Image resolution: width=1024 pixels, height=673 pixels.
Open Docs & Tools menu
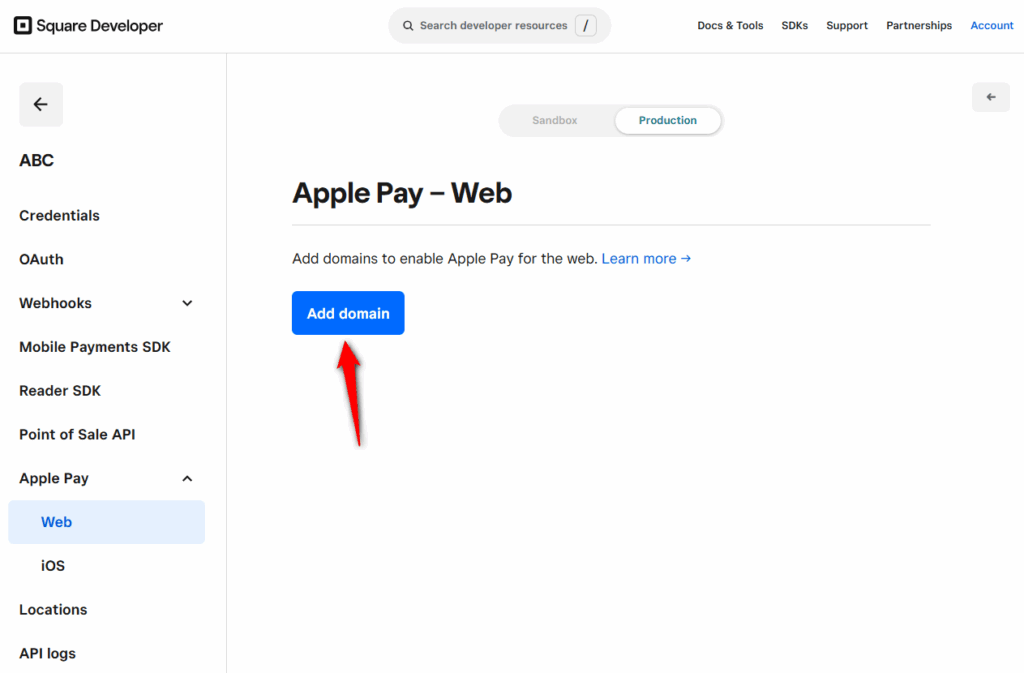click(730, 25)
